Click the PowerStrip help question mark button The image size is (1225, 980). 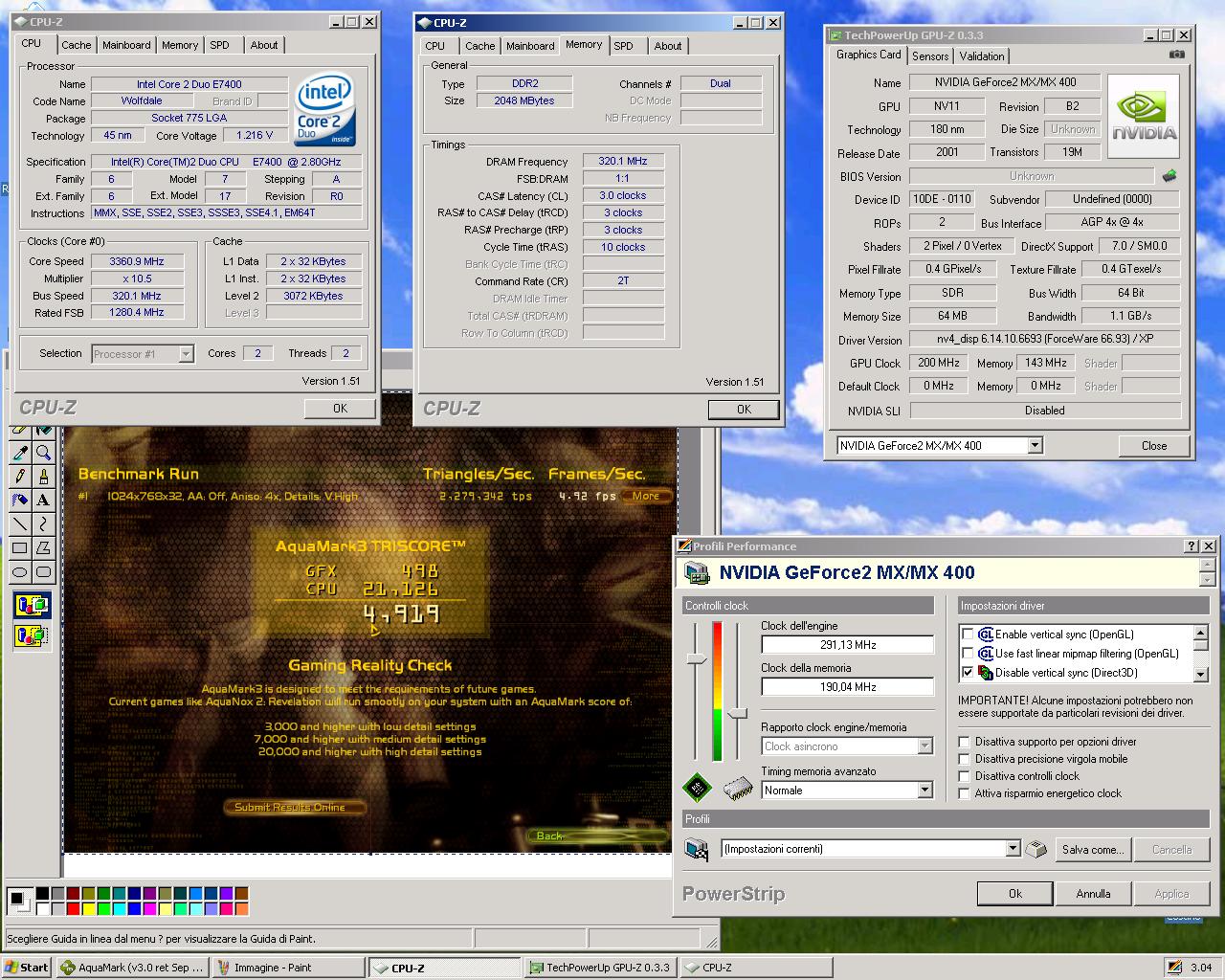coord(1192,546)
